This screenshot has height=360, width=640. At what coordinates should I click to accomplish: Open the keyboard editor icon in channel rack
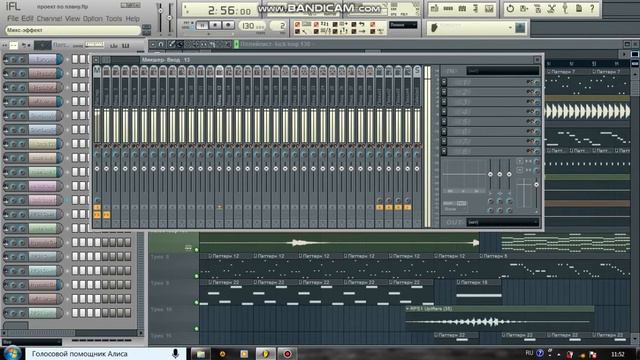pos(126,45)
